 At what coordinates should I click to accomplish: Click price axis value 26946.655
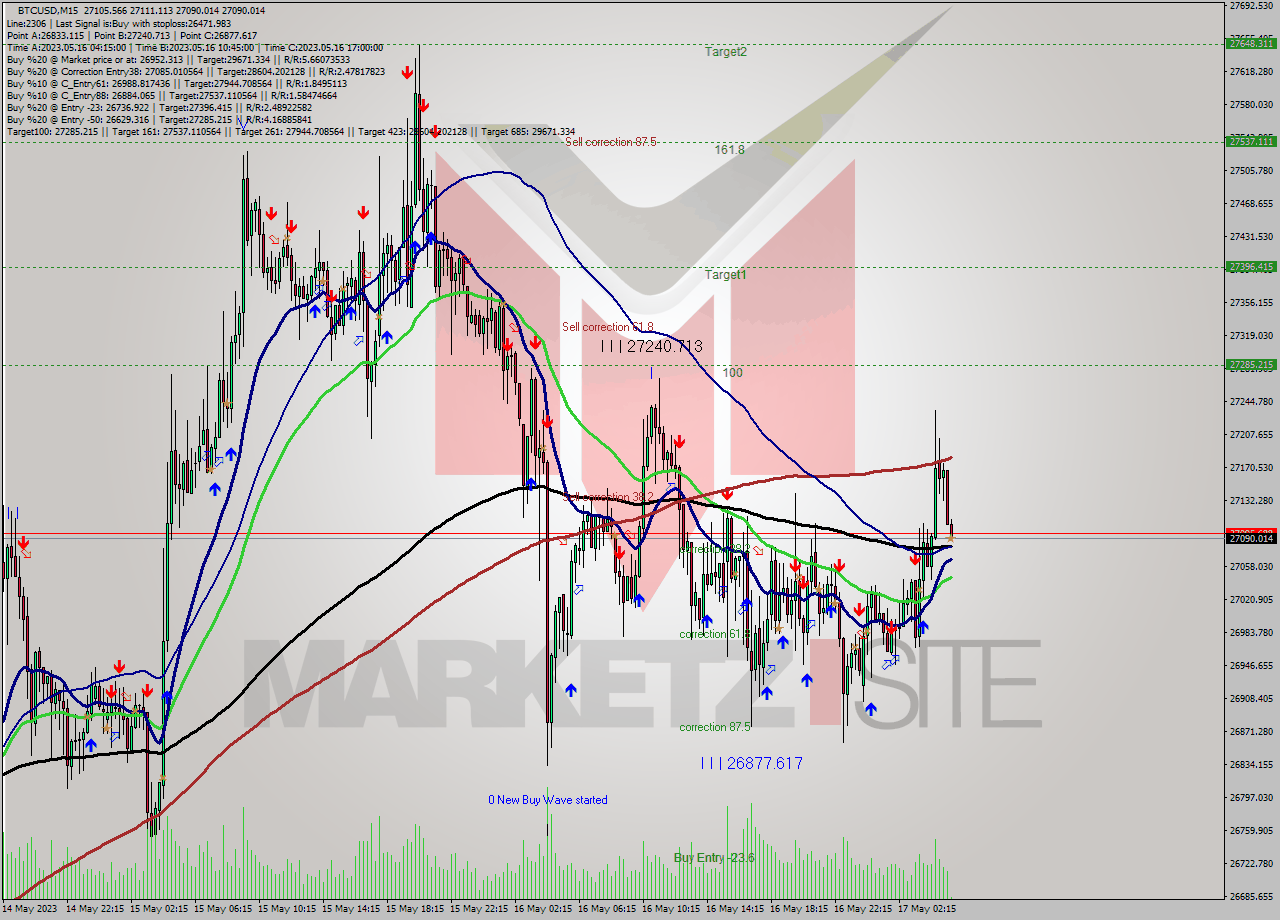[x=1252, y=665]
